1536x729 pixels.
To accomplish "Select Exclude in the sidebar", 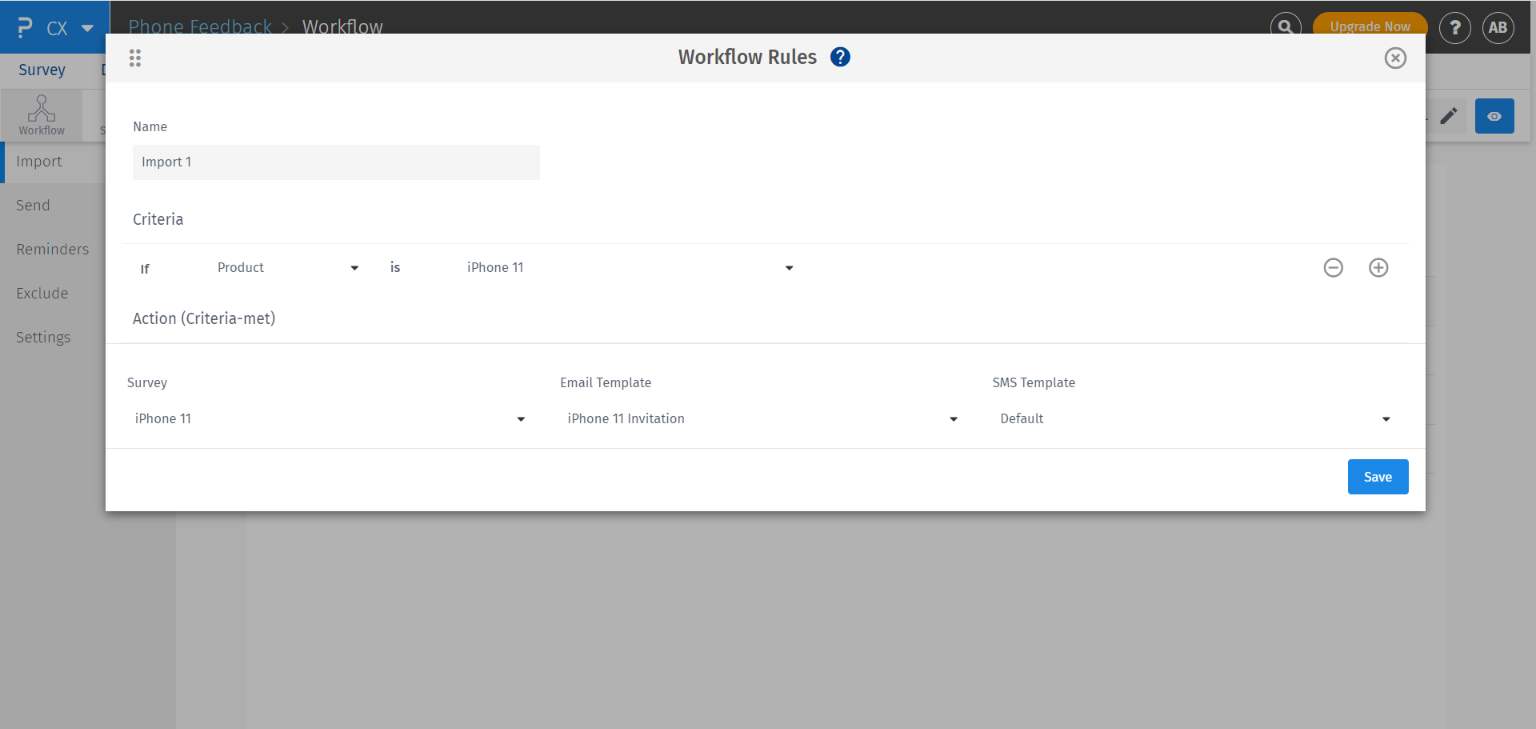I will 42,293.
